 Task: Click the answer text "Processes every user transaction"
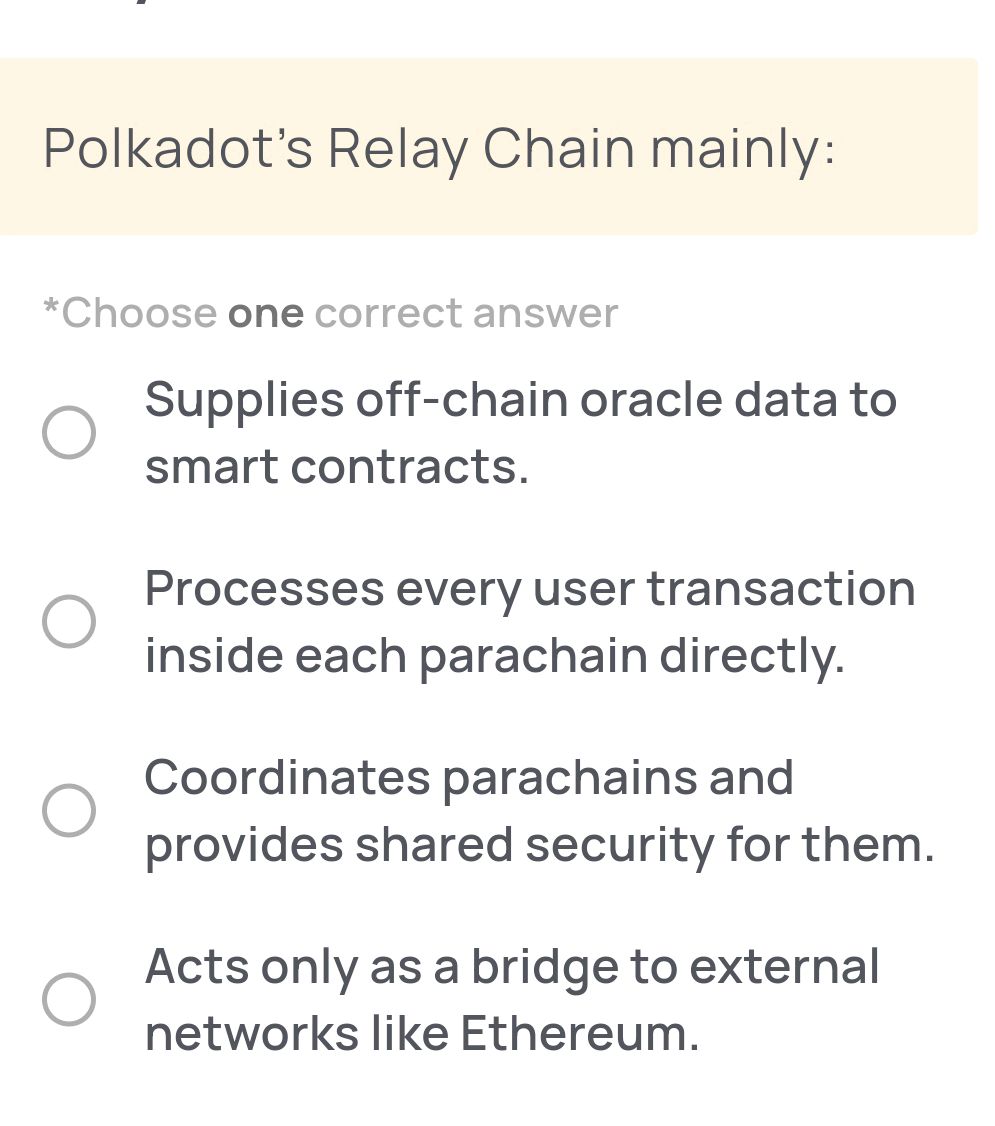click(529, 589)
